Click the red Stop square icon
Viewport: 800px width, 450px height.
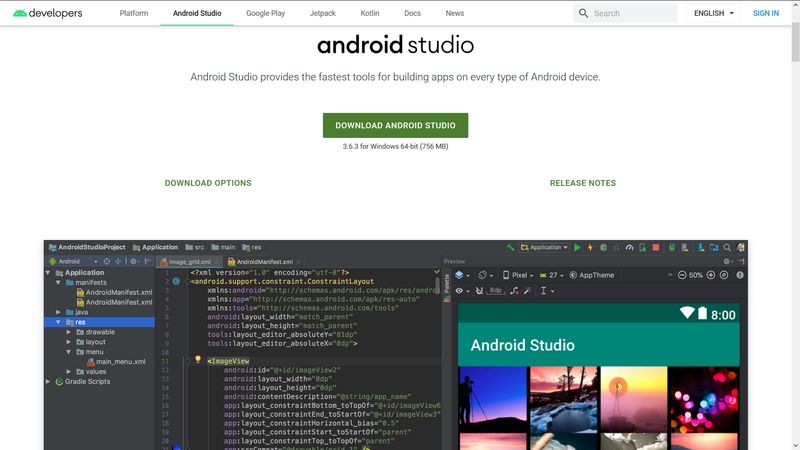[656, 247]
